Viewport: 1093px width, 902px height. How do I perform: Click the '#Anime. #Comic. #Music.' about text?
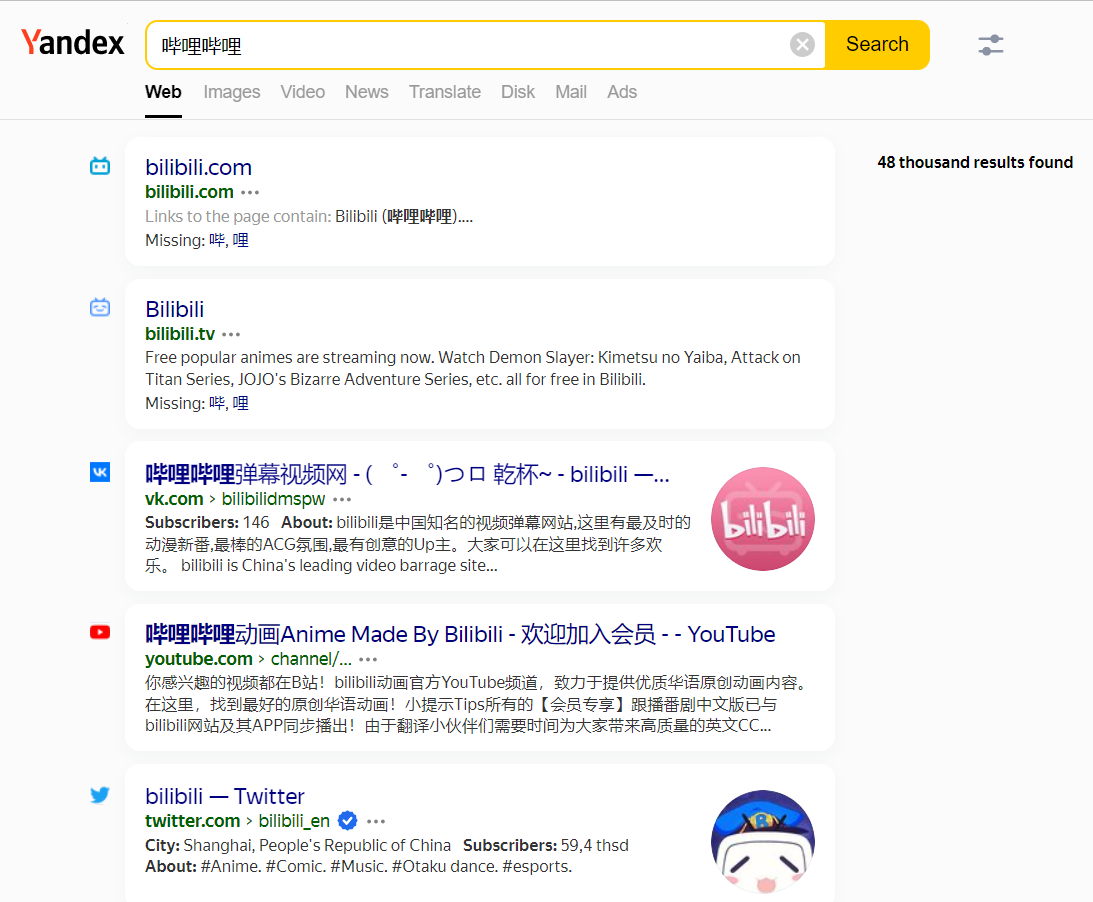click(x=358, y=866)
